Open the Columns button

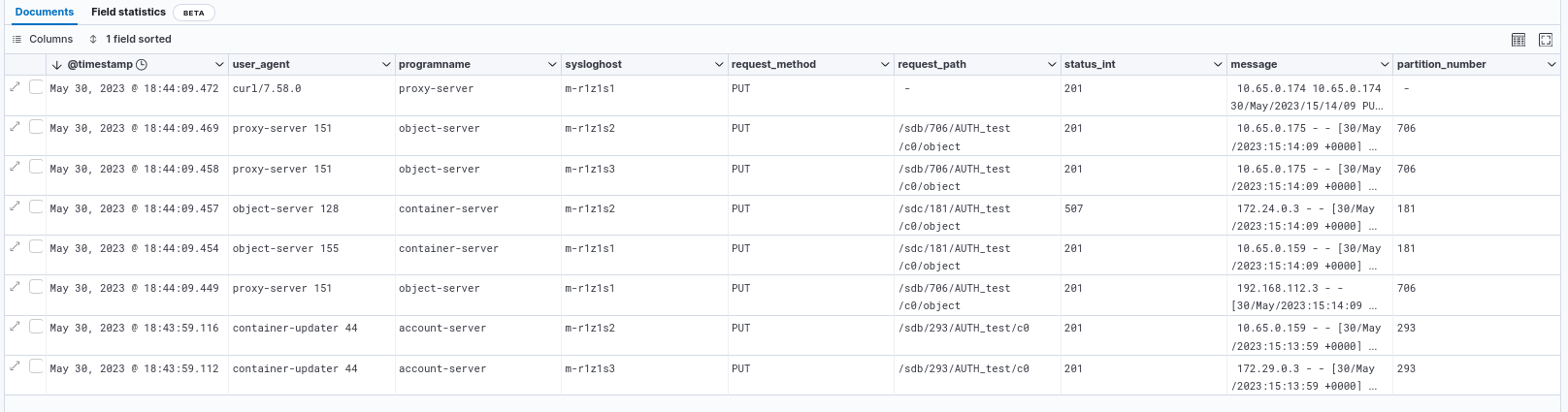[x=43, y=40]
